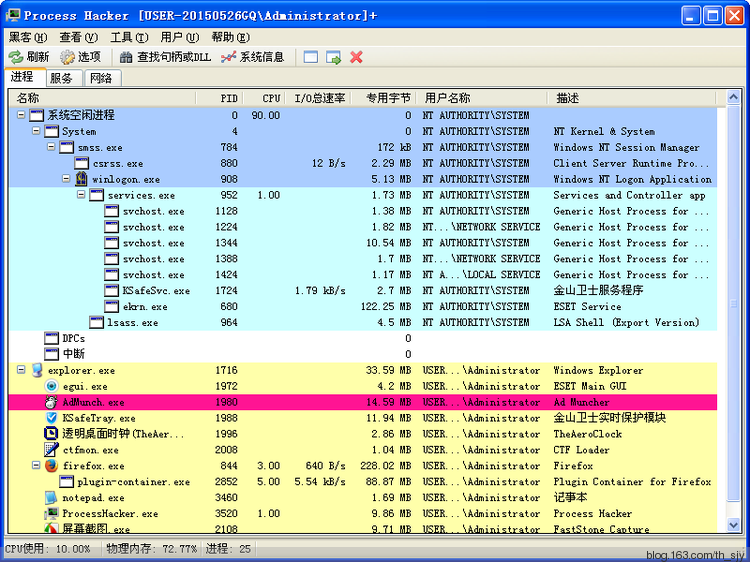
Task: Click the lsass.exe process icon
Action: click(96, 322)
